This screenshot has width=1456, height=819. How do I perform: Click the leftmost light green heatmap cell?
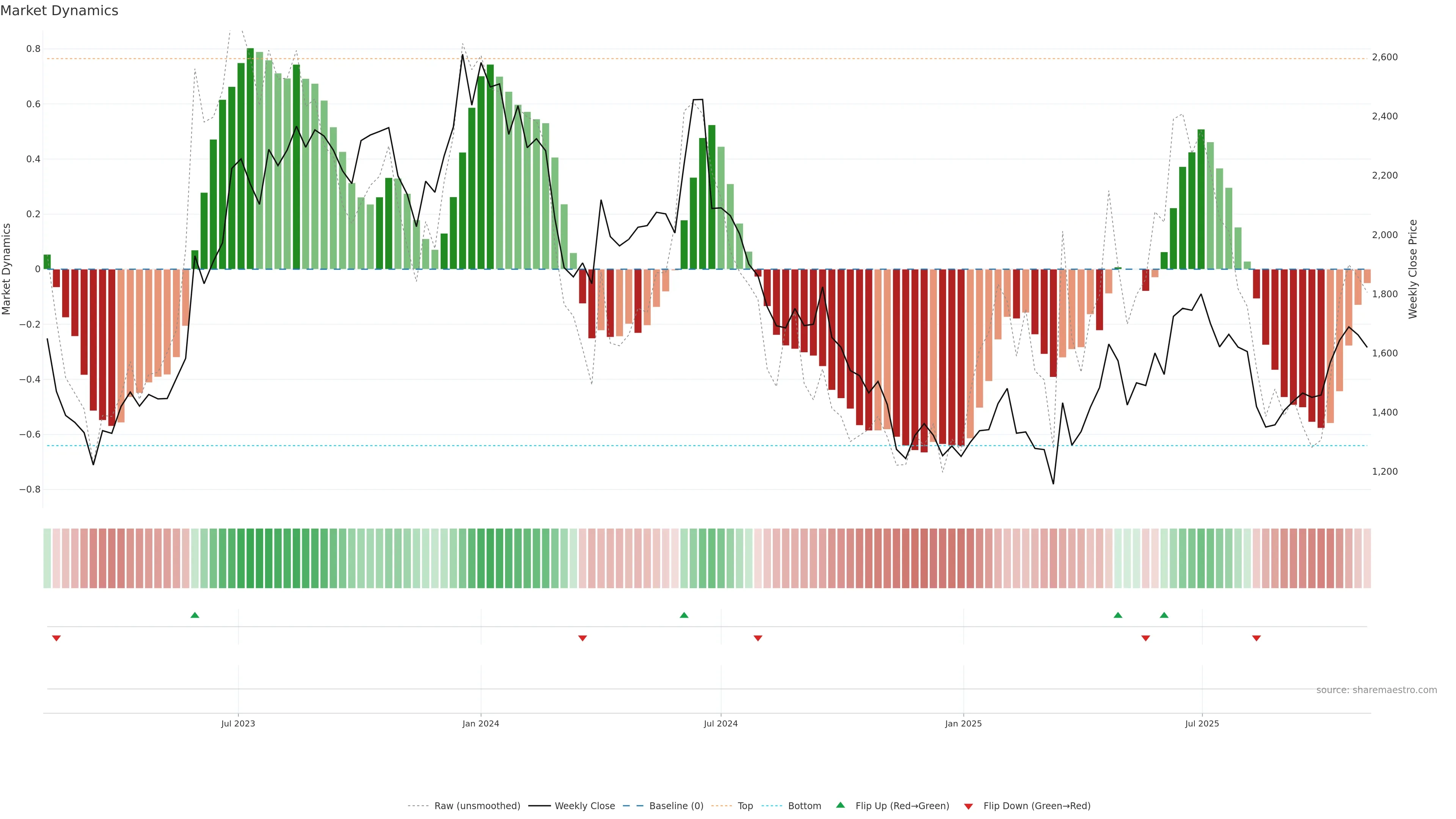47,558
